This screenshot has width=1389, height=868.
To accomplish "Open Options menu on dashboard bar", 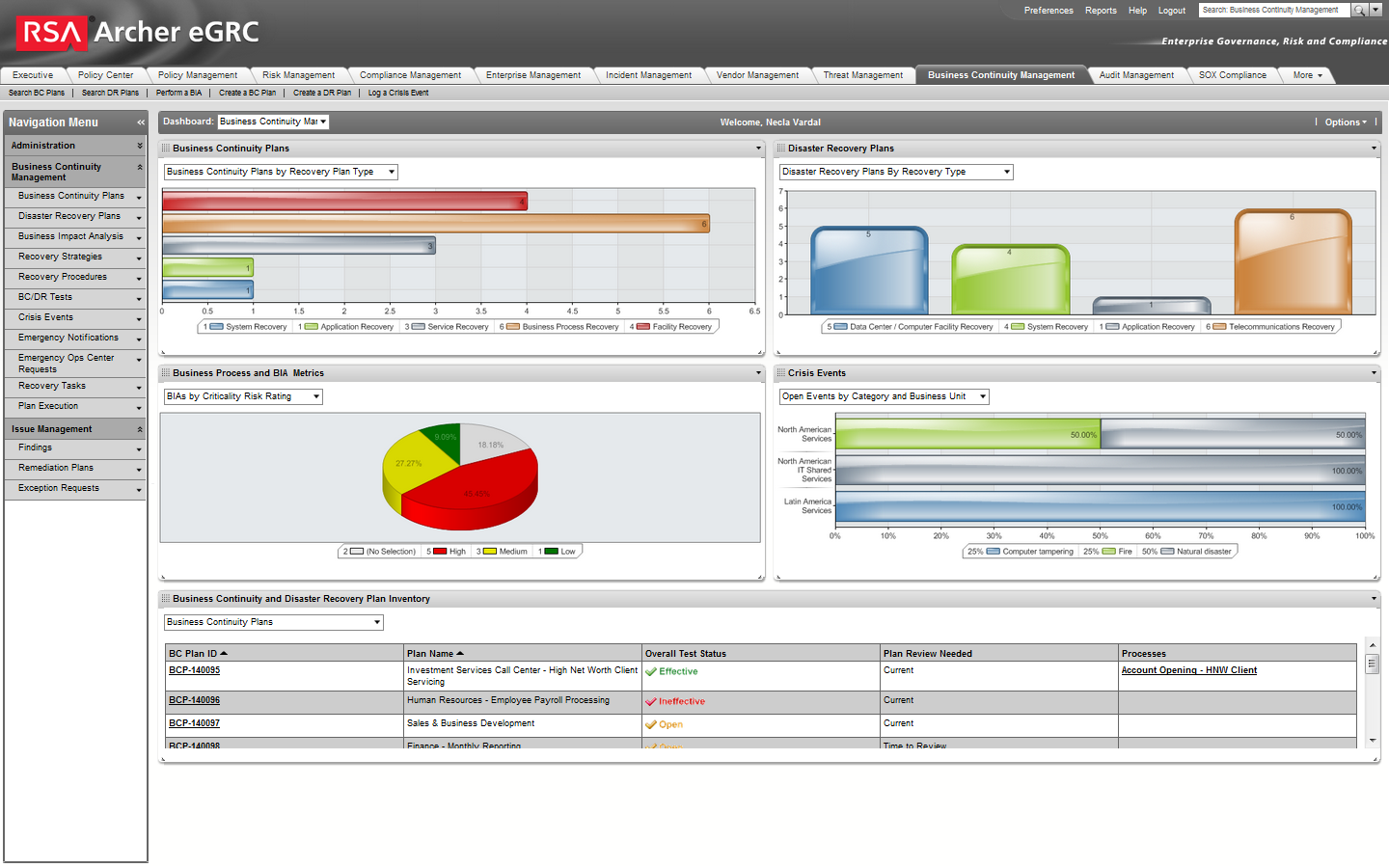I will coord(1346,122).
